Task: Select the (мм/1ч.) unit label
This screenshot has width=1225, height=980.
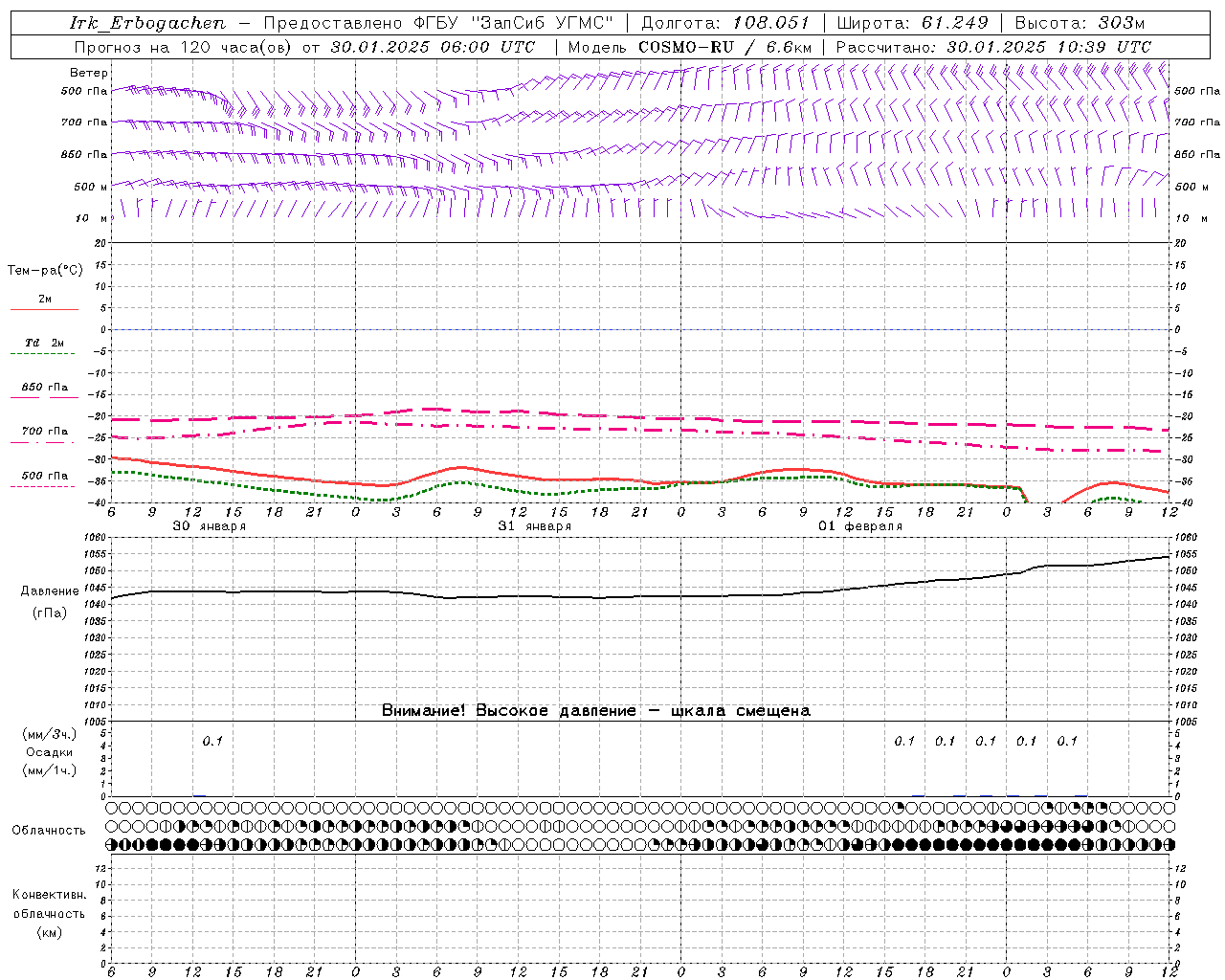Action: 49,770
